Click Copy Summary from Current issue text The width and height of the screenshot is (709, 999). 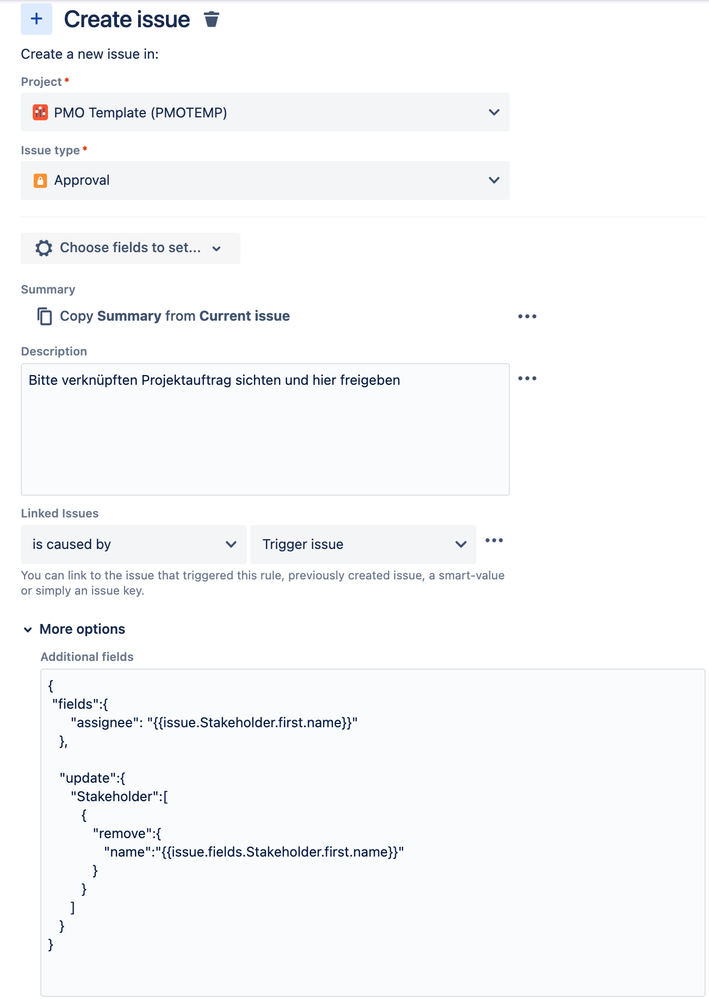(175, 316)
